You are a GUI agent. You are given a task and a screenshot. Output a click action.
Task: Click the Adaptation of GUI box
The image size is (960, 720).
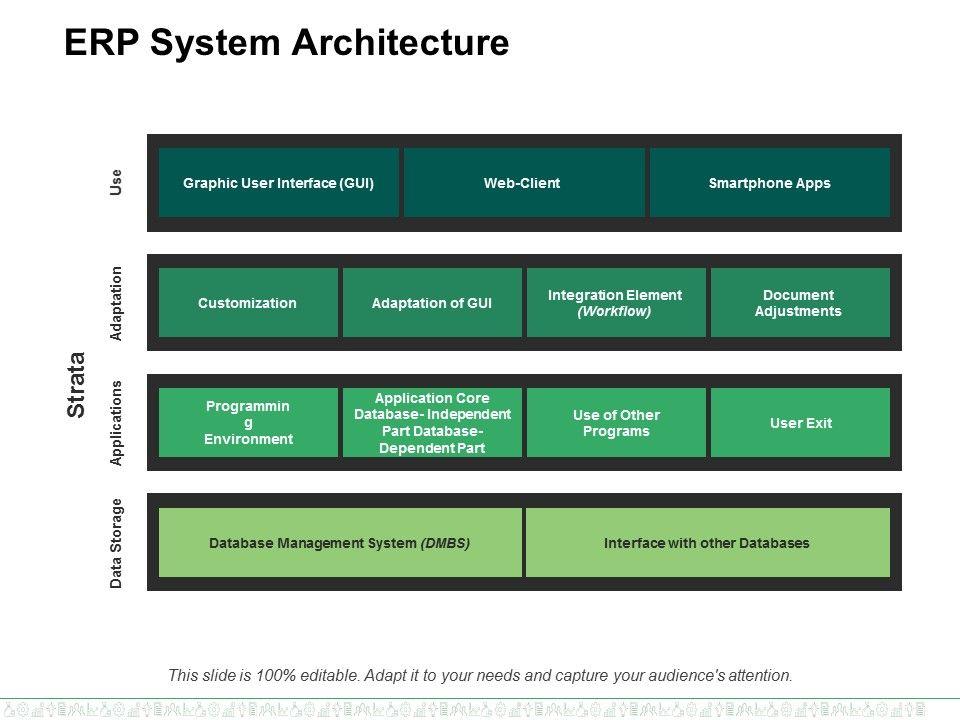click(432, 302)
